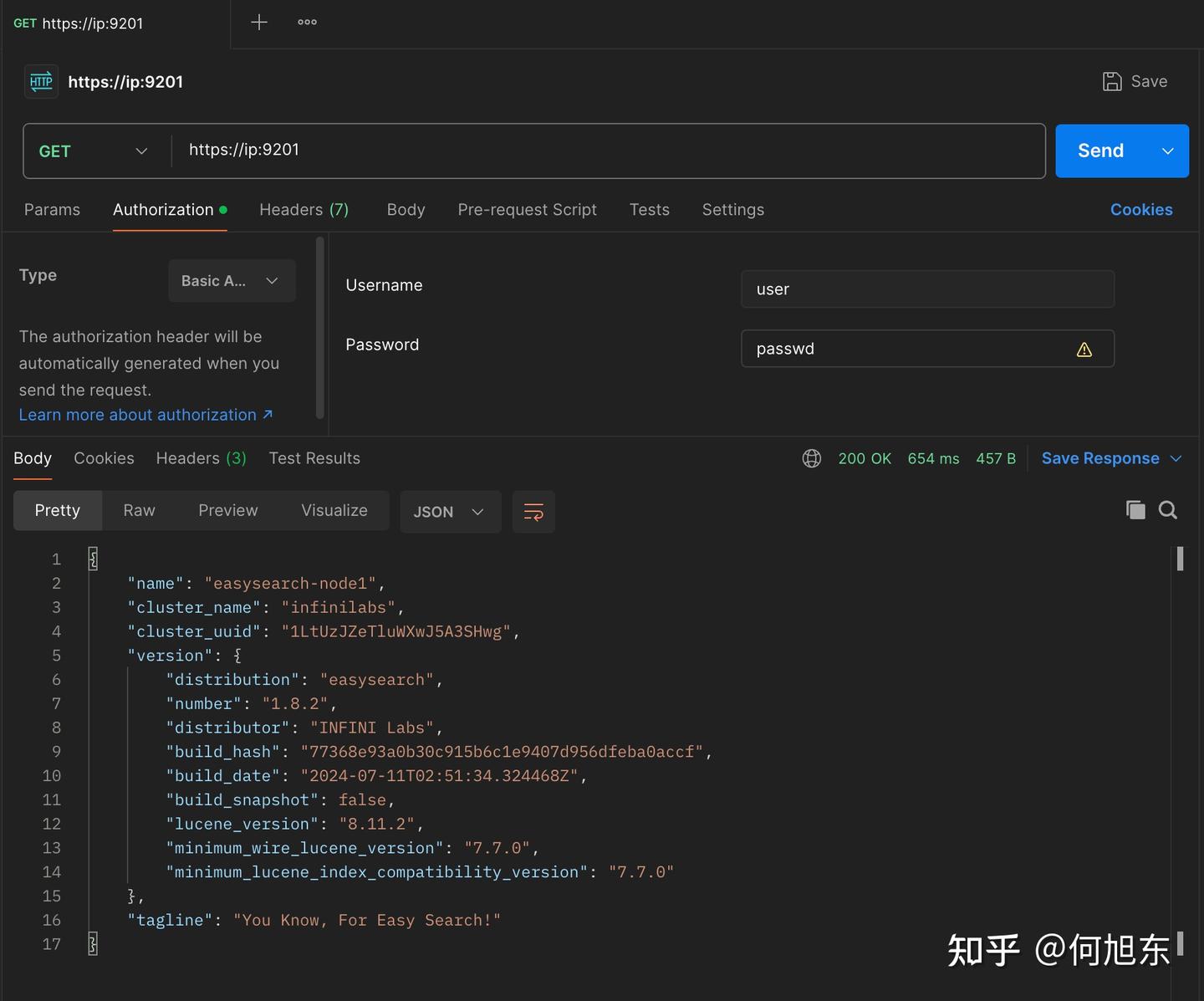Switch to the Headers (7) request tab

tap(304, 210)
